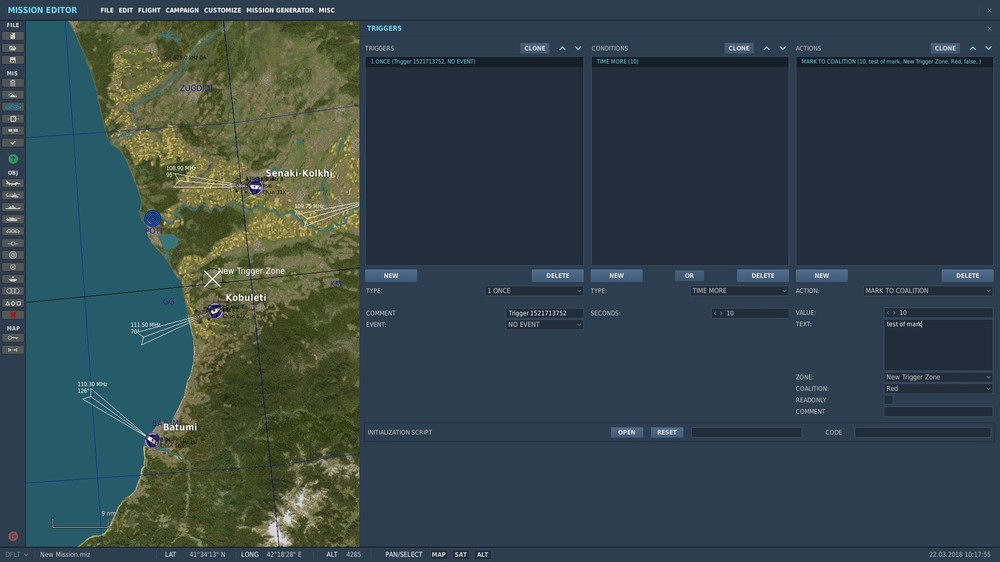
Task: Open the FILE menu
Action: click(x=107, y=10)
